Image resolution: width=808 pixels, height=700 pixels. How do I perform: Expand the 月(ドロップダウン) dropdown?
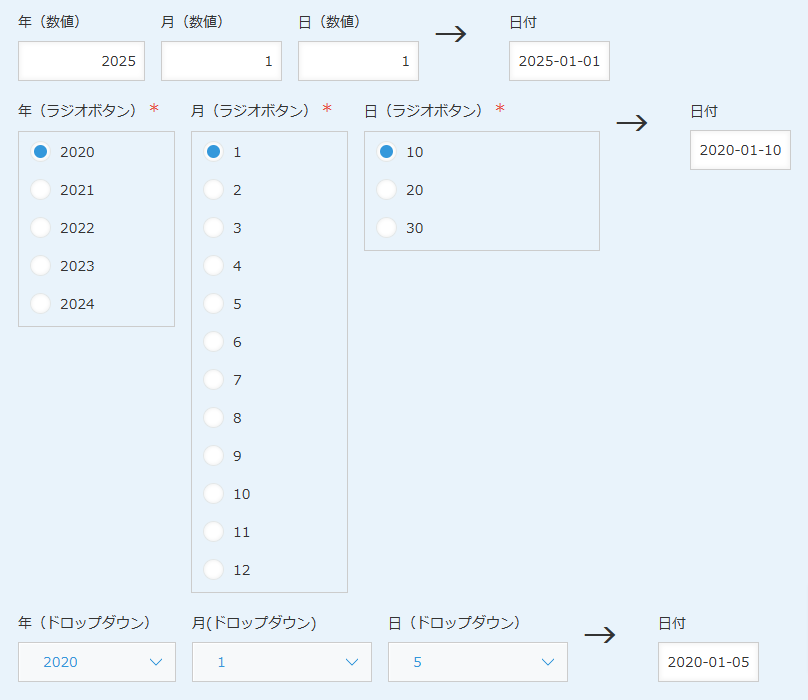click(x=281, y=662)
